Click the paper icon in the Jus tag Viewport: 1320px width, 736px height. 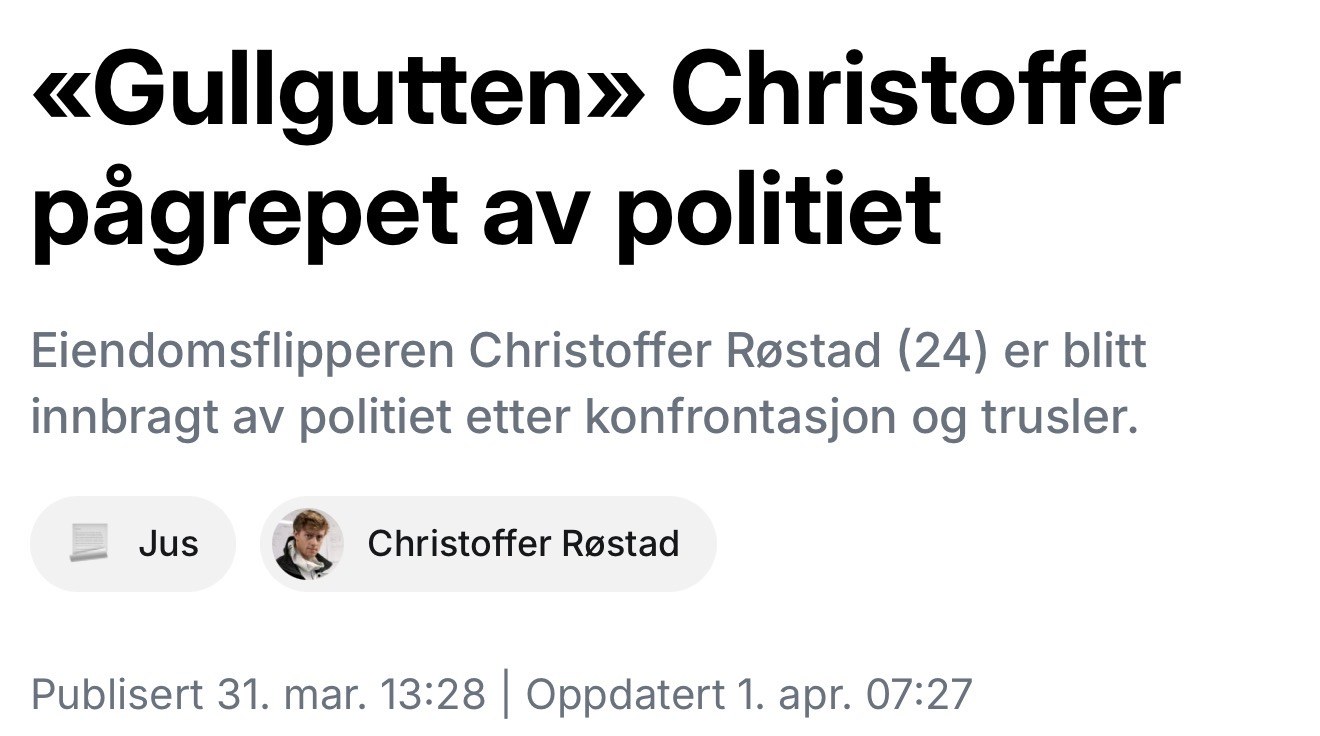coord(89,544)
